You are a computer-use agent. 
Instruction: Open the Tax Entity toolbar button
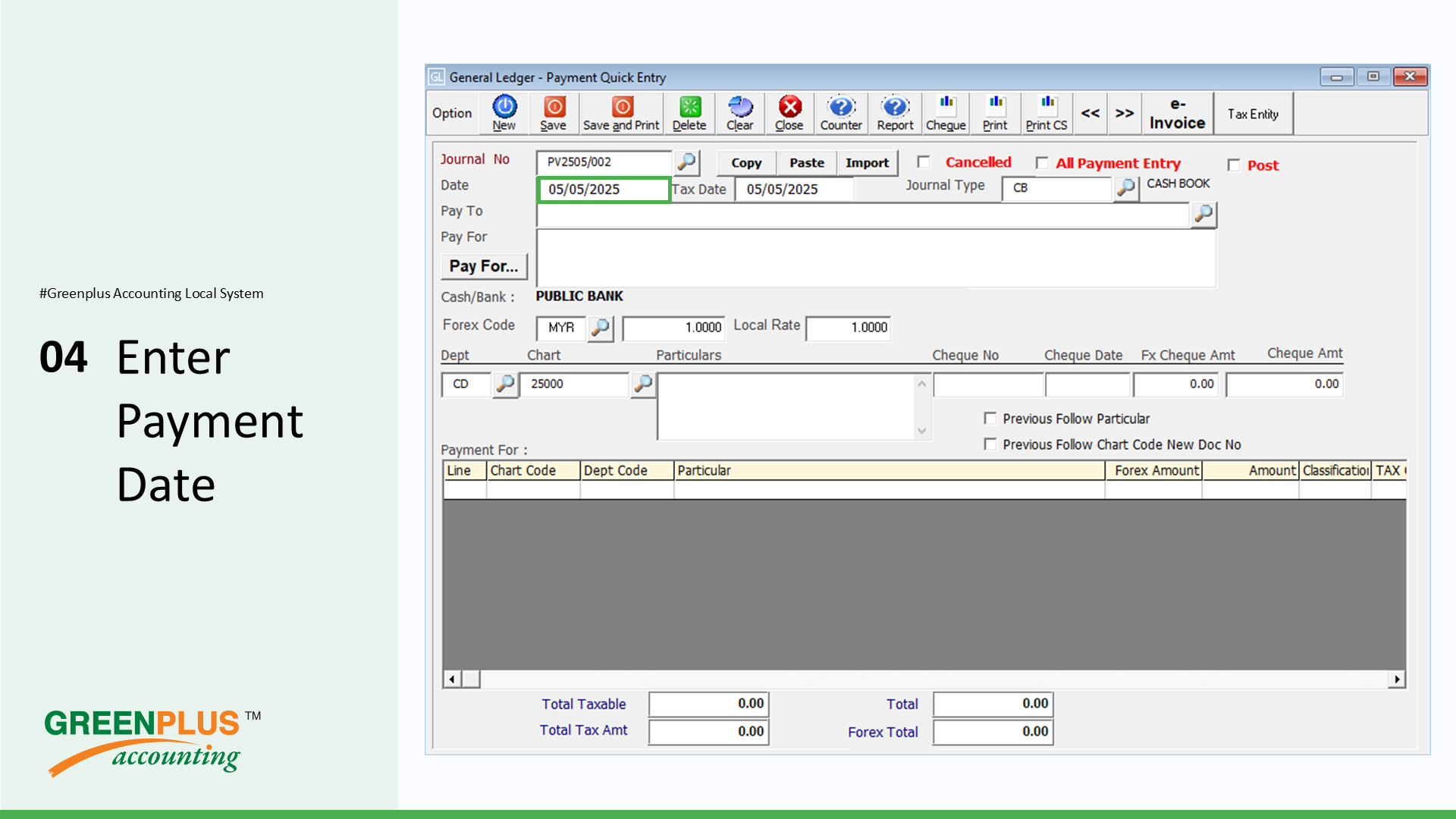[1254, 114]
